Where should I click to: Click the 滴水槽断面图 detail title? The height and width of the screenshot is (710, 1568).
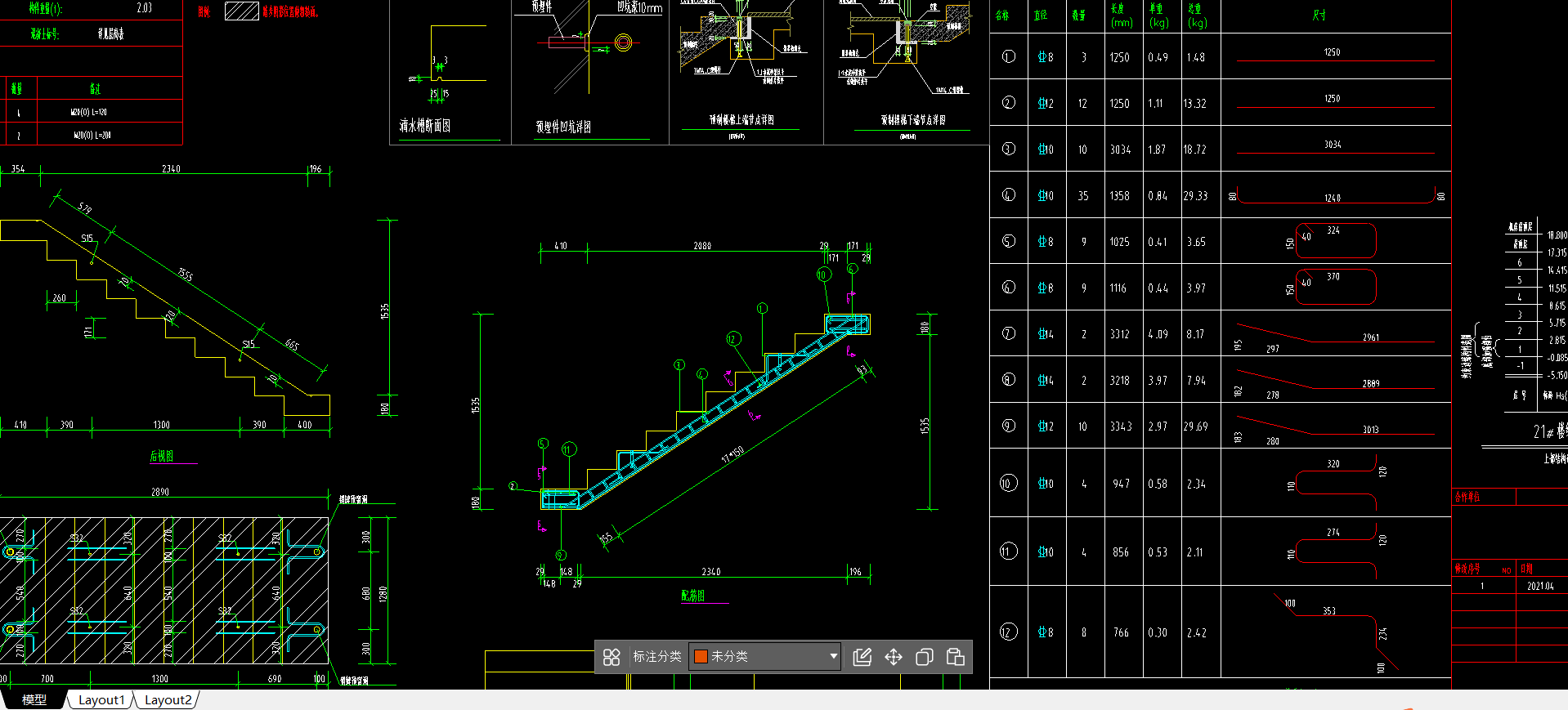(x=425, y=126)
